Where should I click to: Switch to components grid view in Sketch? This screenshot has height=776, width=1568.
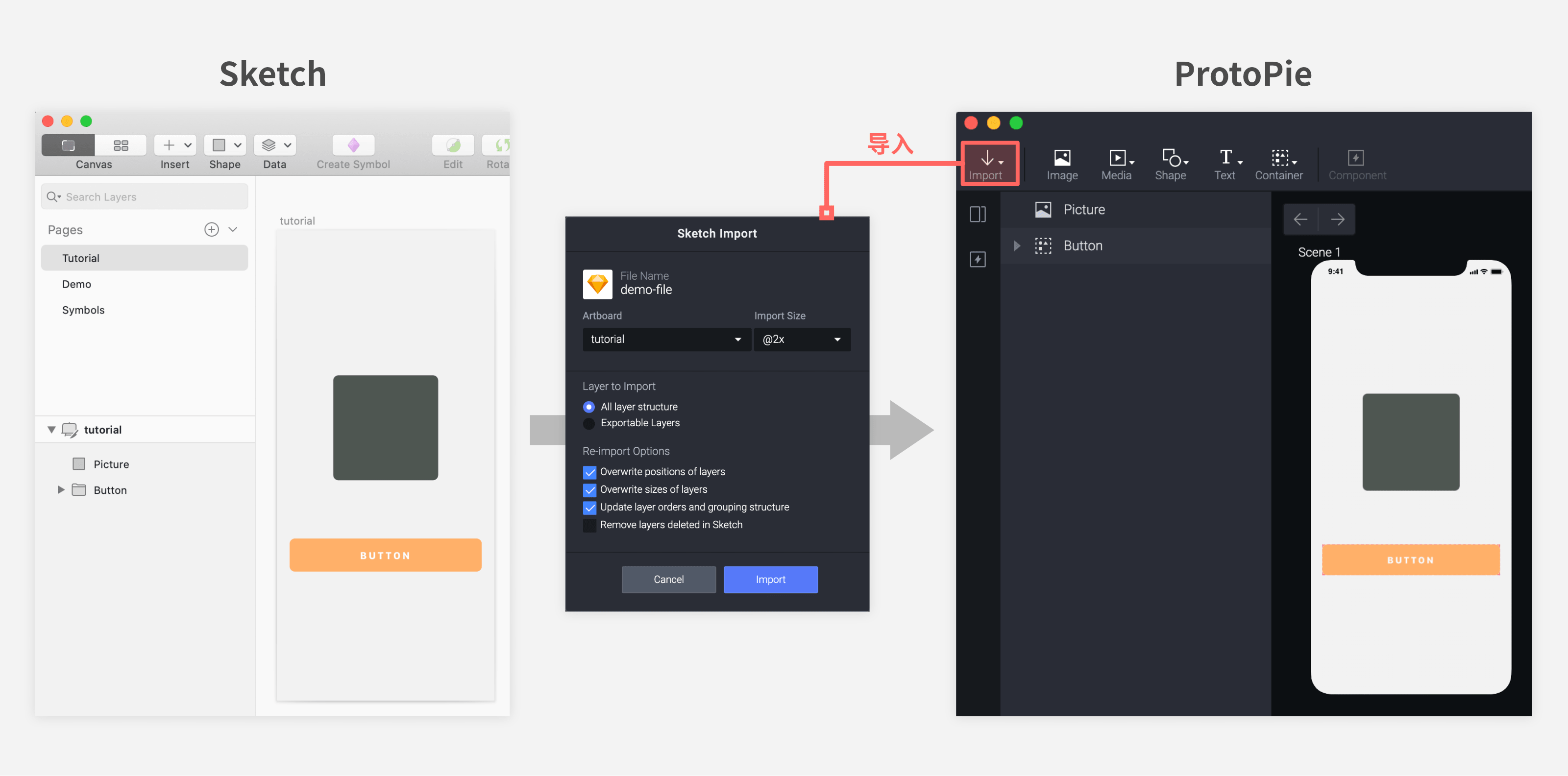121,145
